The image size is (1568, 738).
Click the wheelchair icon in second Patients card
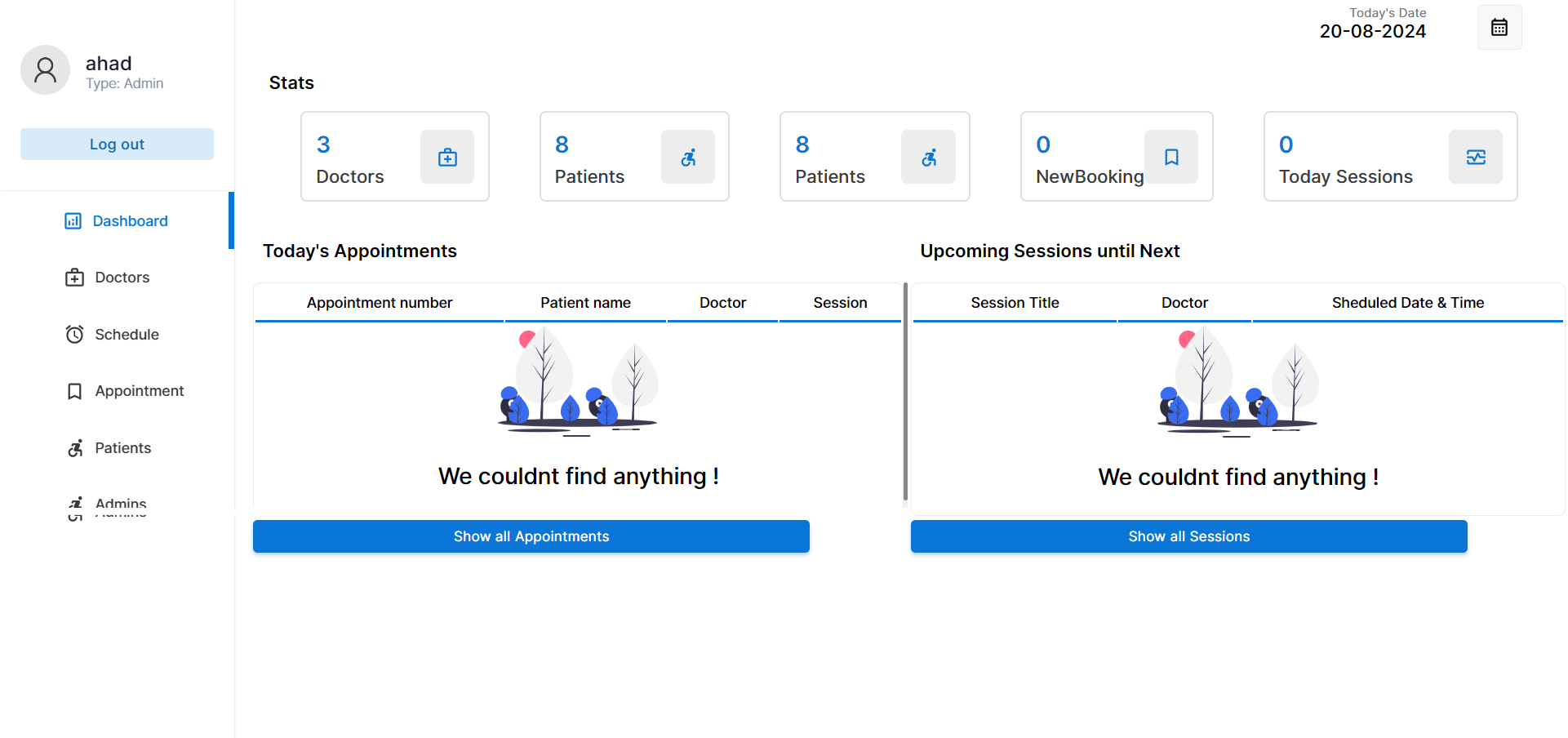click(928, 157)
